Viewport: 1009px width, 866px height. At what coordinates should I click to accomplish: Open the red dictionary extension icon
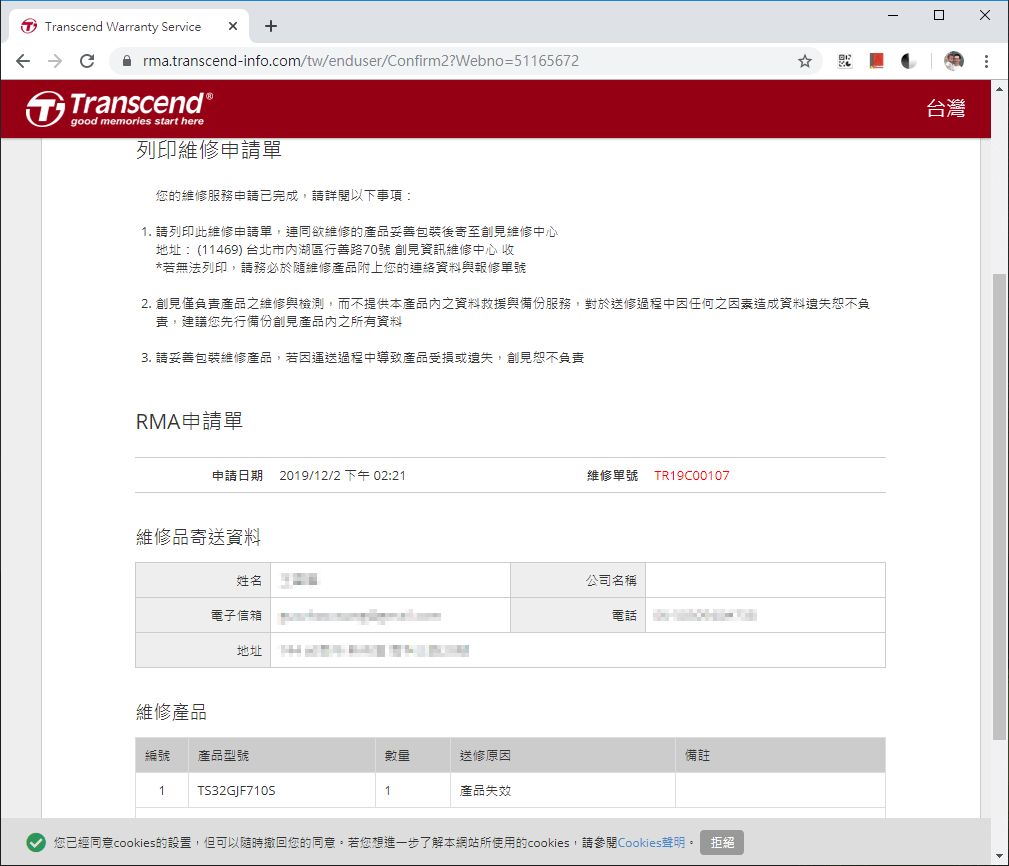click(877, 61)
